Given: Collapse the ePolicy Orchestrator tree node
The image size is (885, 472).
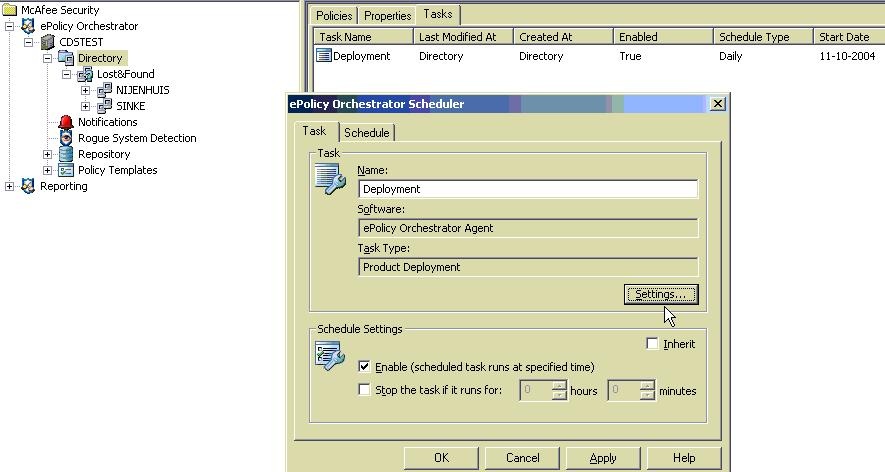Looking at the screenshot, I should click(10, 26).
